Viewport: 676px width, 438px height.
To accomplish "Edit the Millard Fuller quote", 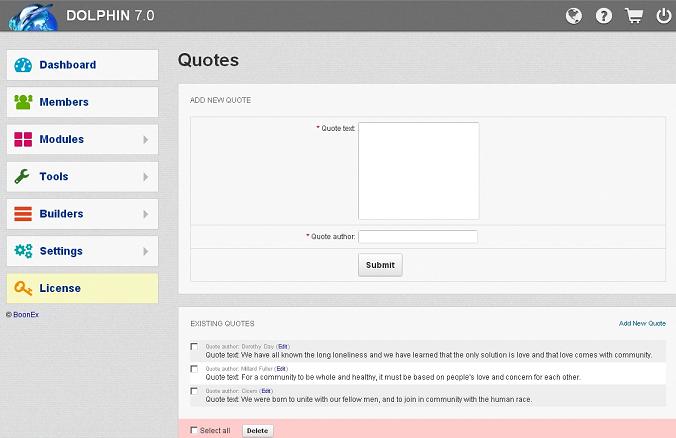I will (281, 369).
